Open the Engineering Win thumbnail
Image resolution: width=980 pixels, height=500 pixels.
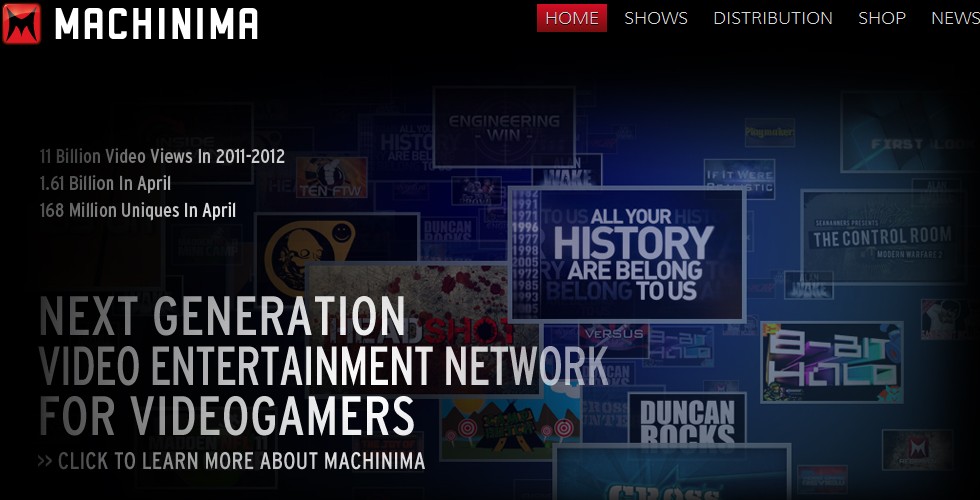[504, 127]
